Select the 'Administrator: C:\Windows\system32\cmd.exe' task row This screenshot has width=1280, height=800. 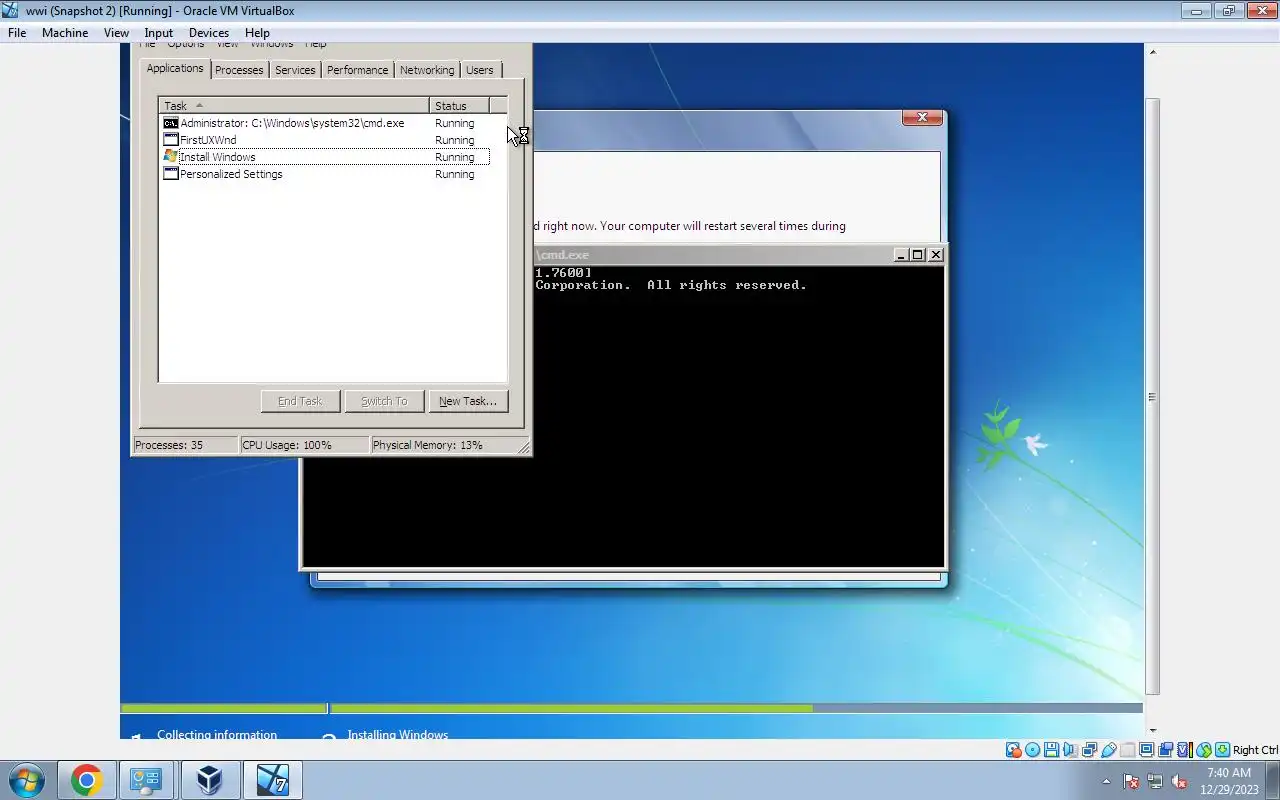[x=325, y=123]
